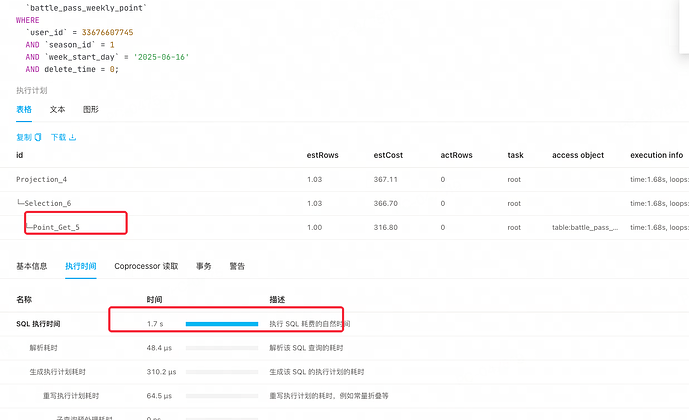Screen dimensions: 689x420
Task: Switch to the 图形 graph view tab
Action: tap(90, 109)
